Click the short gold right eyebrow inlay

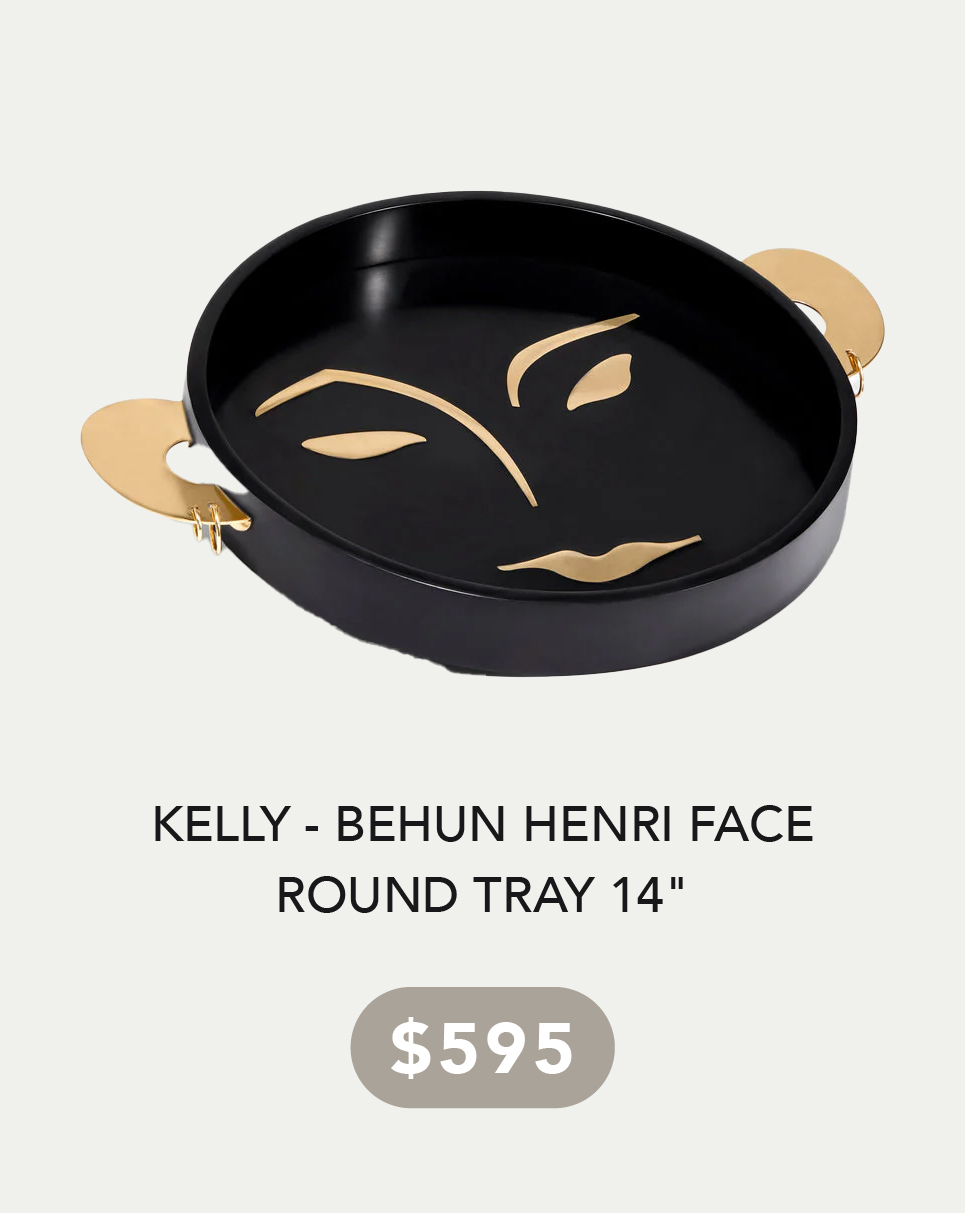tap(567, 355)
